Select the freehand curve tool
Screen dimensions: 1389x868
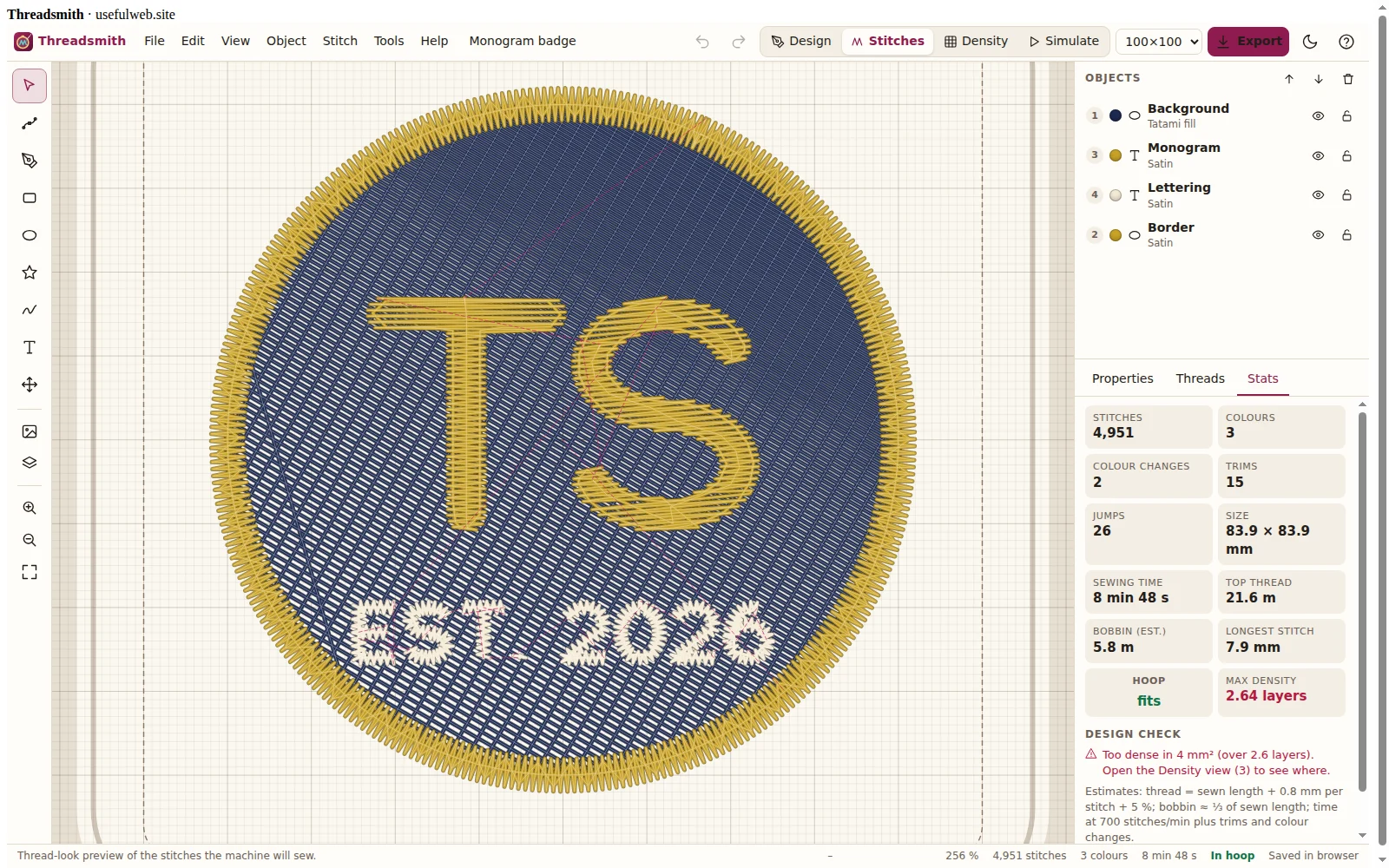30,310
